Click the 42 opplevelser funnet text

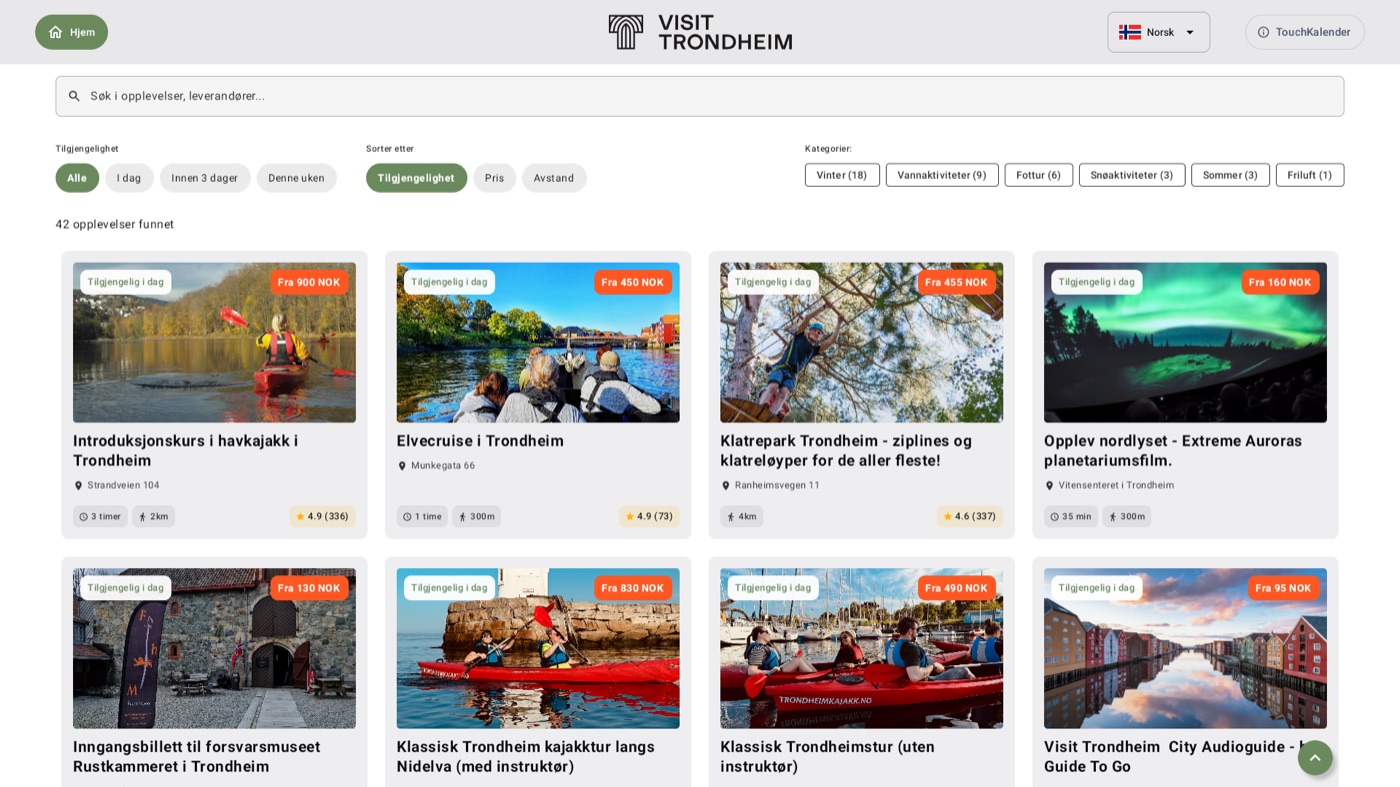(x=115, y=224)
